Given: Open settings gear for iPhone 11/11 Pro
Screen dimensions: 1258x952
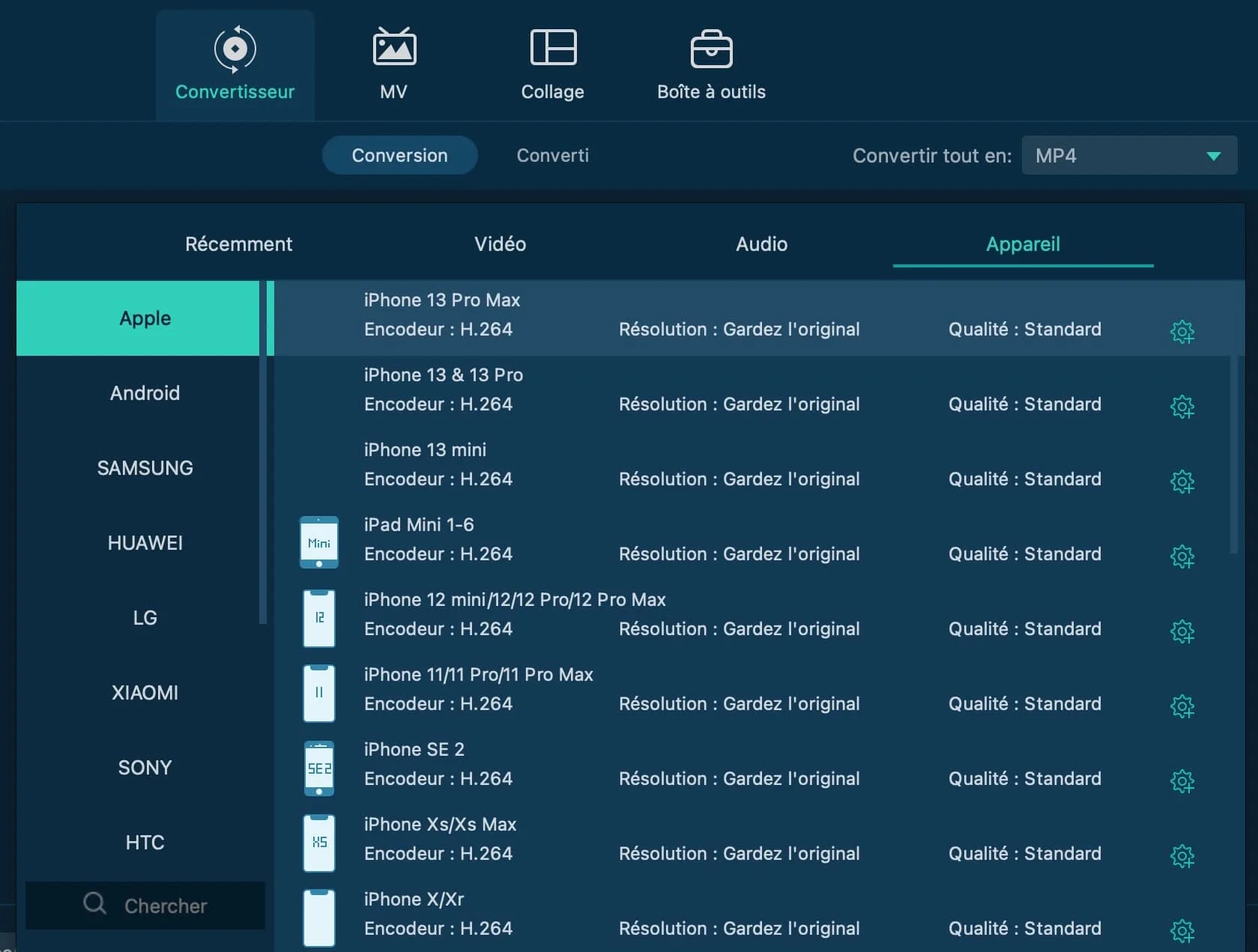Looking at the screenshot, I should click(1182, 706).
